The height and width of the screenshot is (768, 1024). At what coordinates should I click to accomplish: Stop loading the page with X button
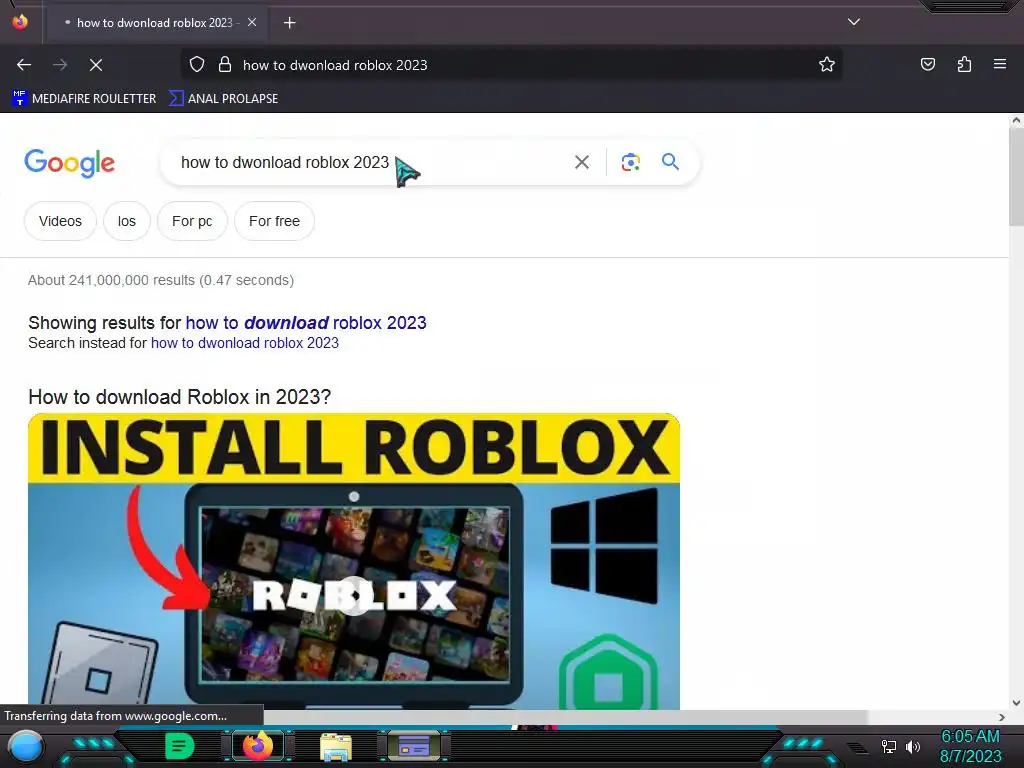[x=95, y=65]
